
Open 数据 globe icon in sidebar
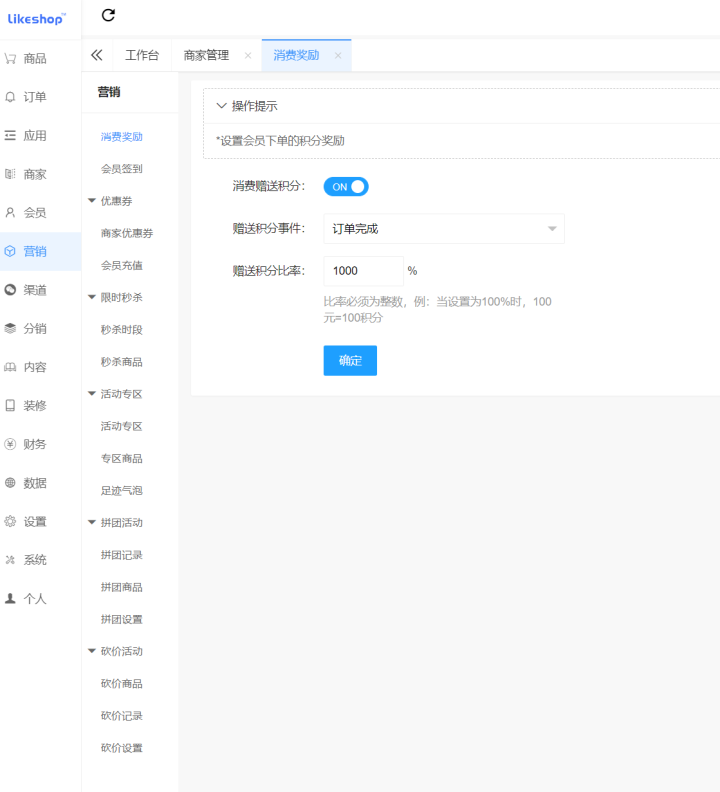click(x=10, y=482)
